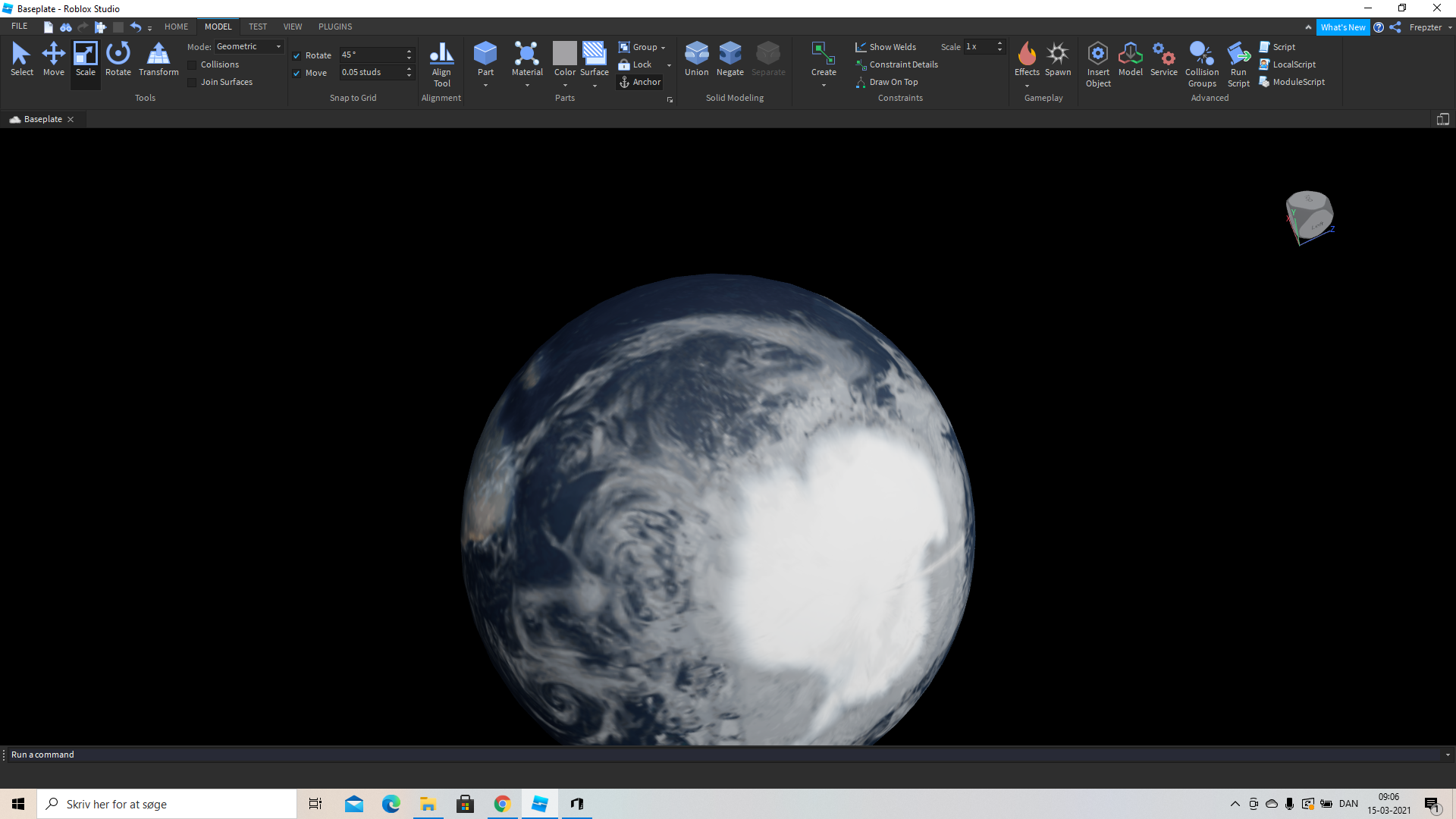Open the Effects menu
1456x819 pixels.
click(1027, 57)
